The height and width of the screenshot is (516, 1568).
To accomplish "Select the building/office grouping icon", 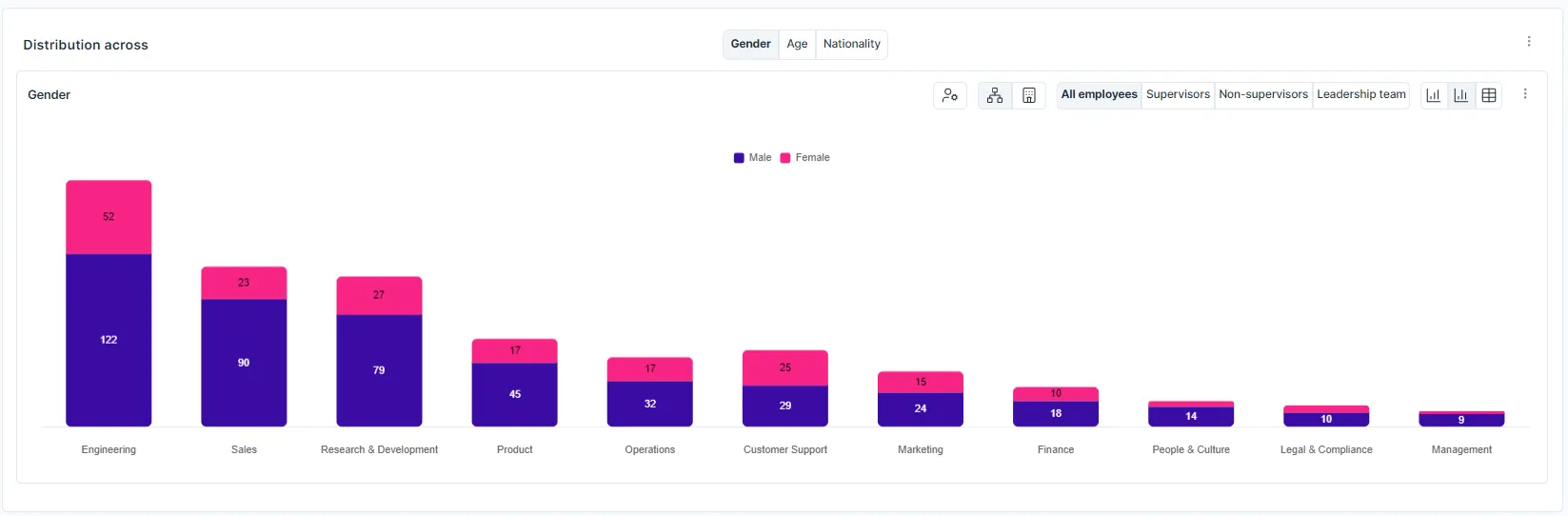I will click(1029, 95).
